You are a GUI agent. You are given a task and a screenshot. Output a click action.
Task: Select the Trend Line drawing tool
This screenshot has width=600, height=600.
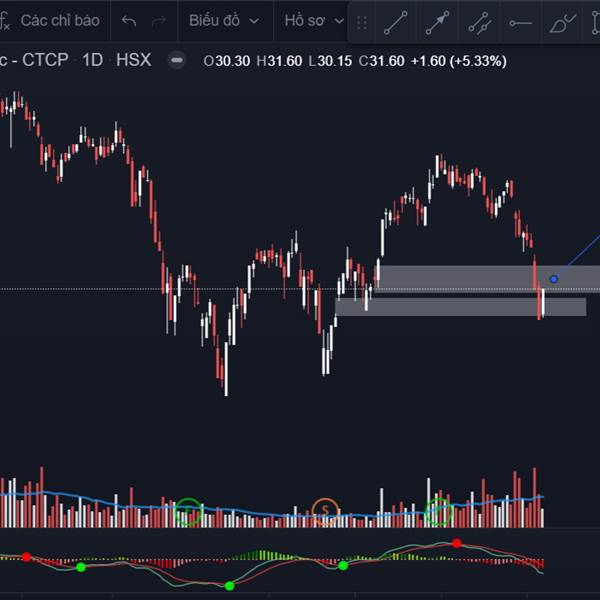tap(396, 23)
